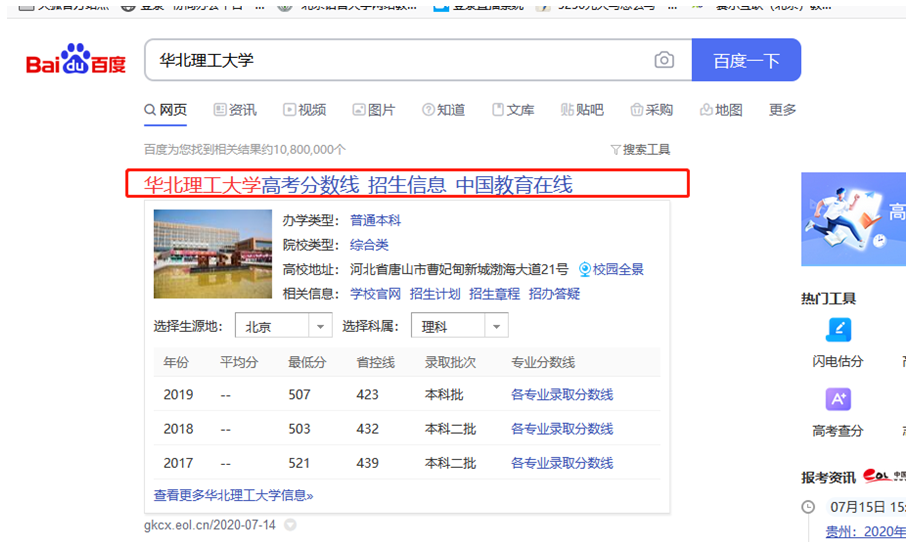
Task: Click the clock icon beside 07月15日
Action: tap(808, 507)
